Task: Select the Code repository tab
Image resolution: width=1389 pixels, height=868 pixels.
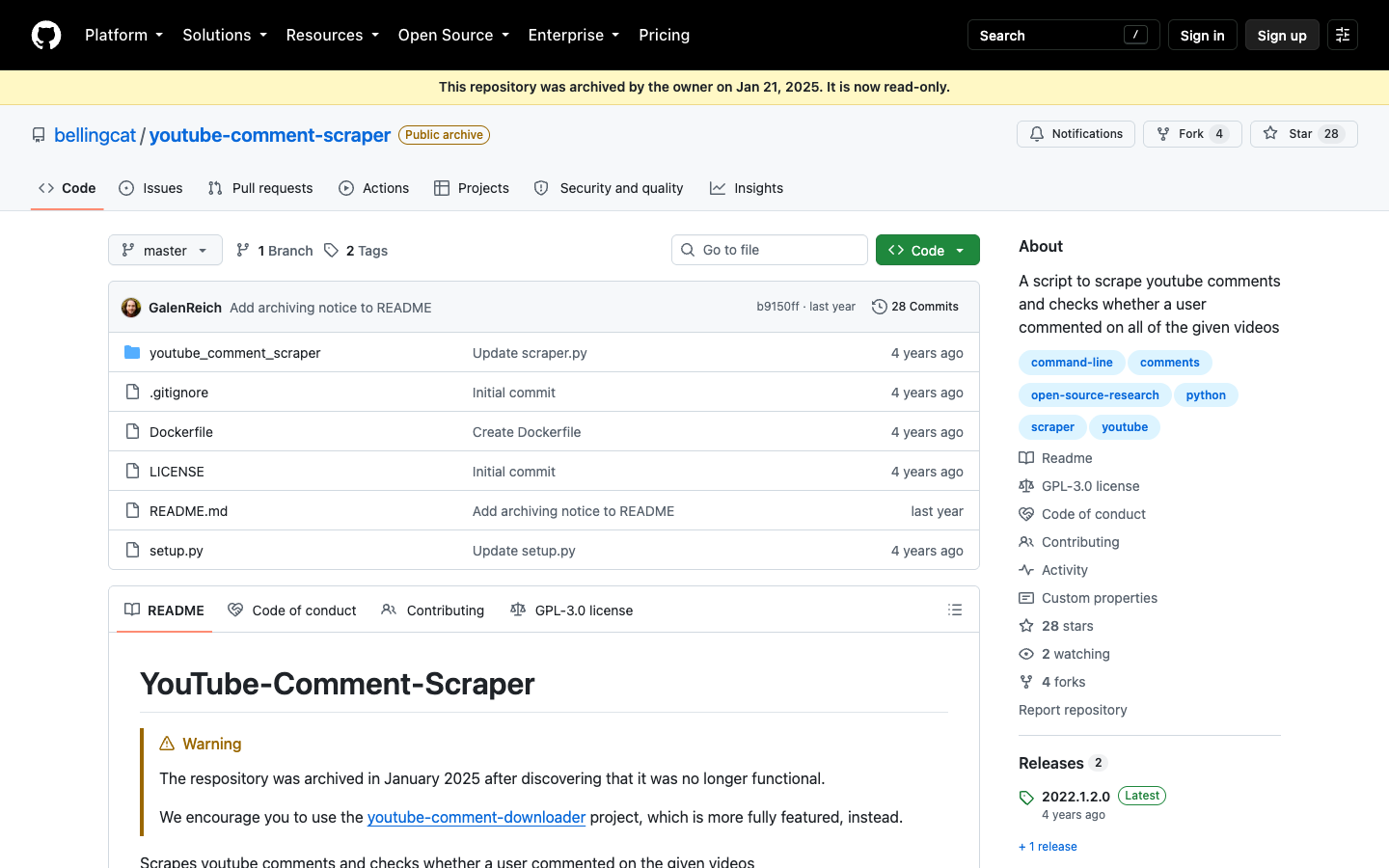Action: (68, 188)
